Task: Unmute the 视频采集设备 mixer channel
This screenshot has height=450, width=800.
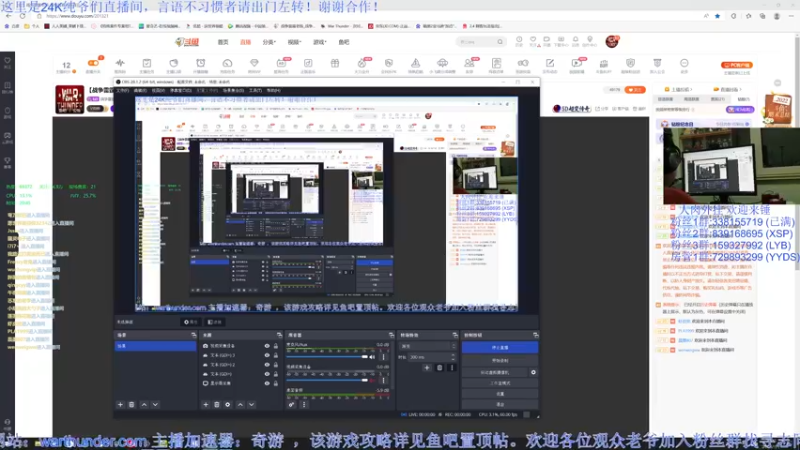Action: tap(372, 380)
